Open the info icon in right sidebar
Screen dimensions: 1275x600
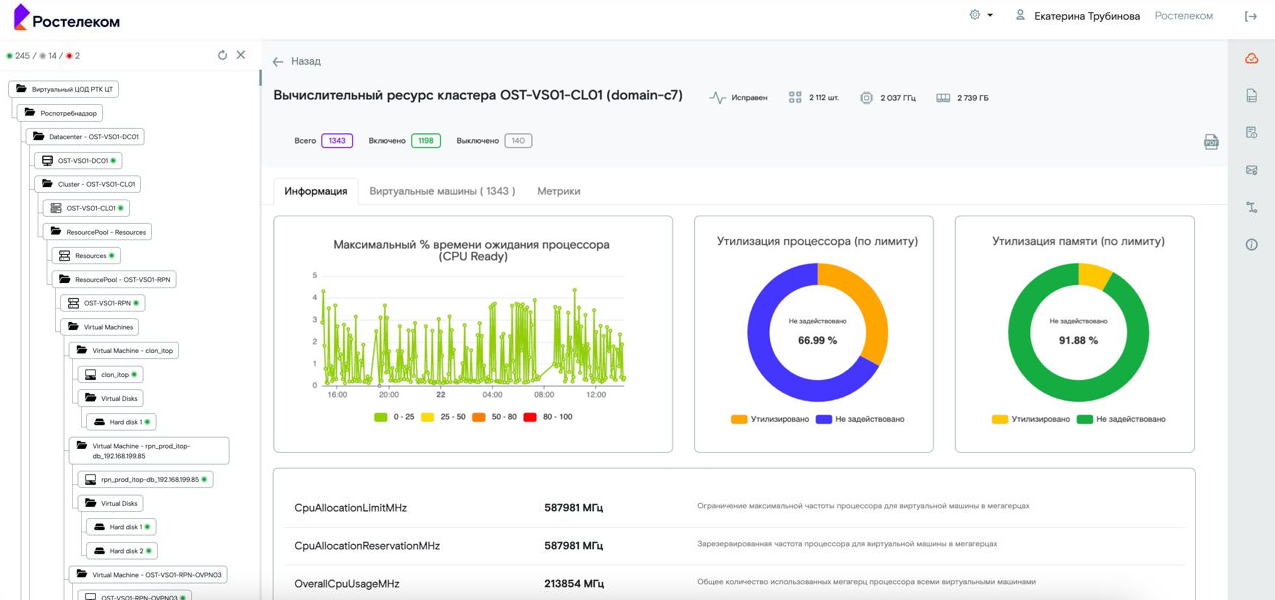click(1251, 245)
